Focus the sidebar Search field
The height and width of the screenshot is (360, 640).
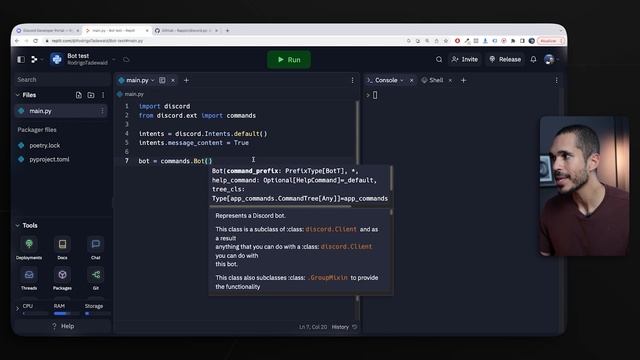pyautogui.click(x=61, y=80)
